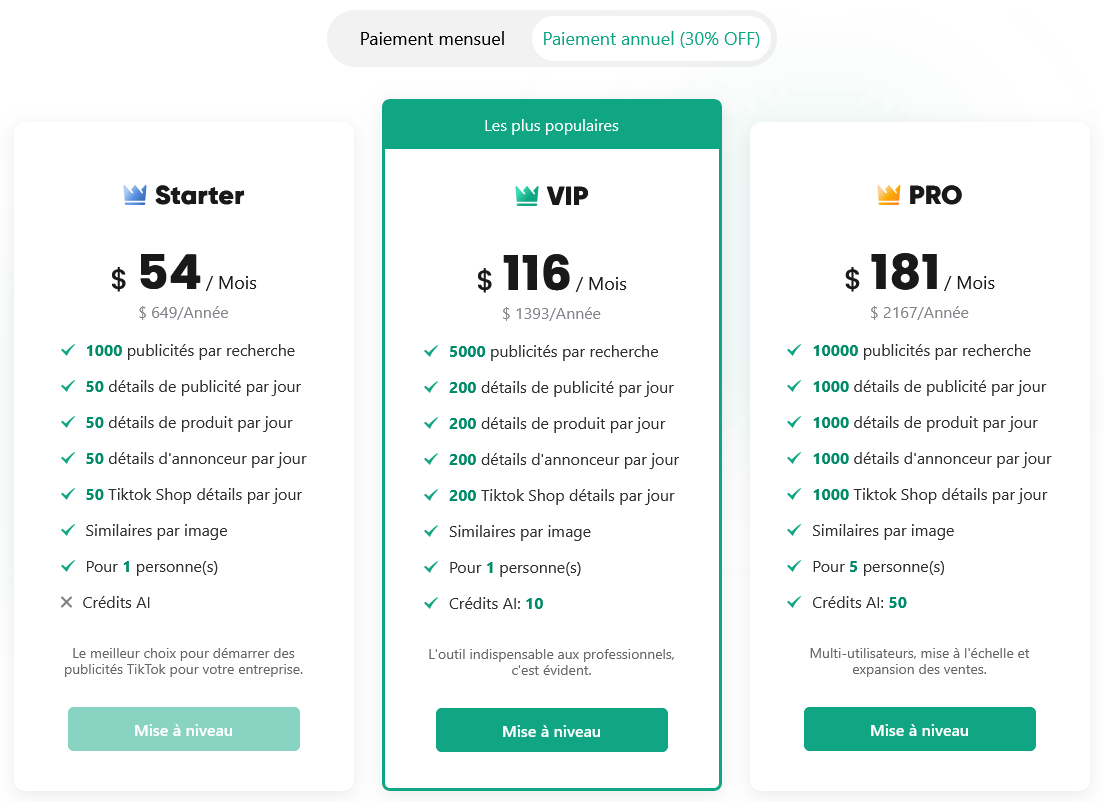Select the Les plus populaires banner
The width and height of the screenshot is (1104, 802).
pos(551,125)
